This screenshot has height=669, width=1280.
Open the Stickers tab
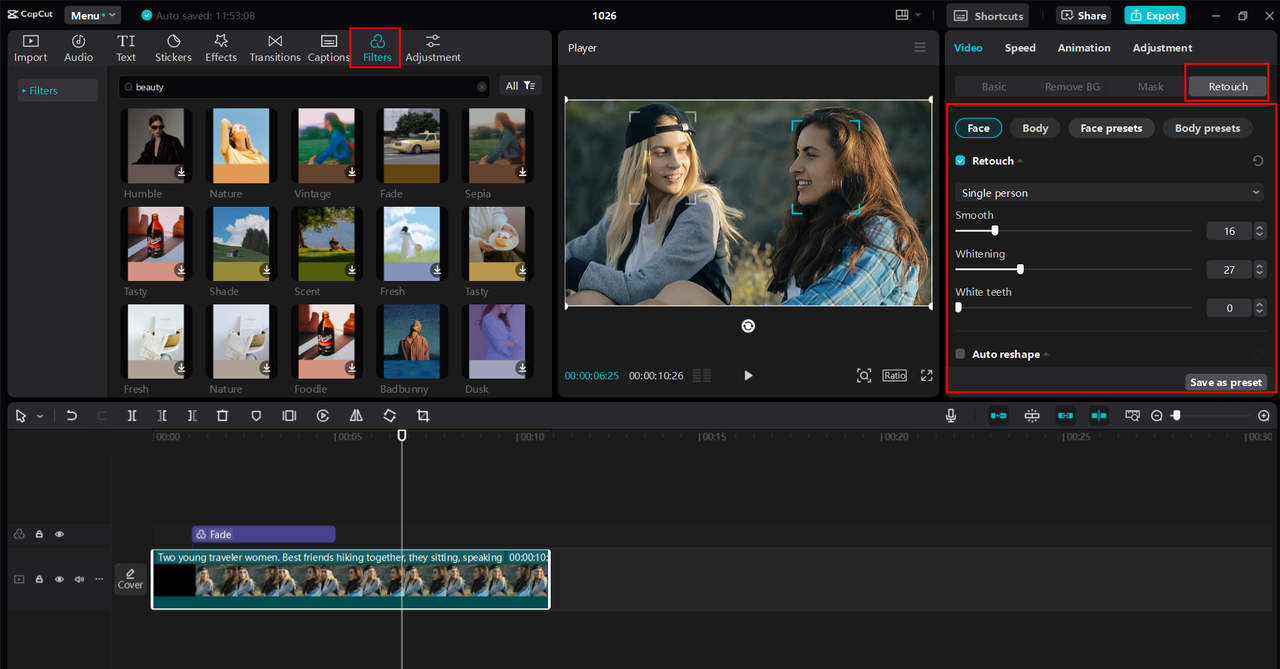tap(173, 48)
